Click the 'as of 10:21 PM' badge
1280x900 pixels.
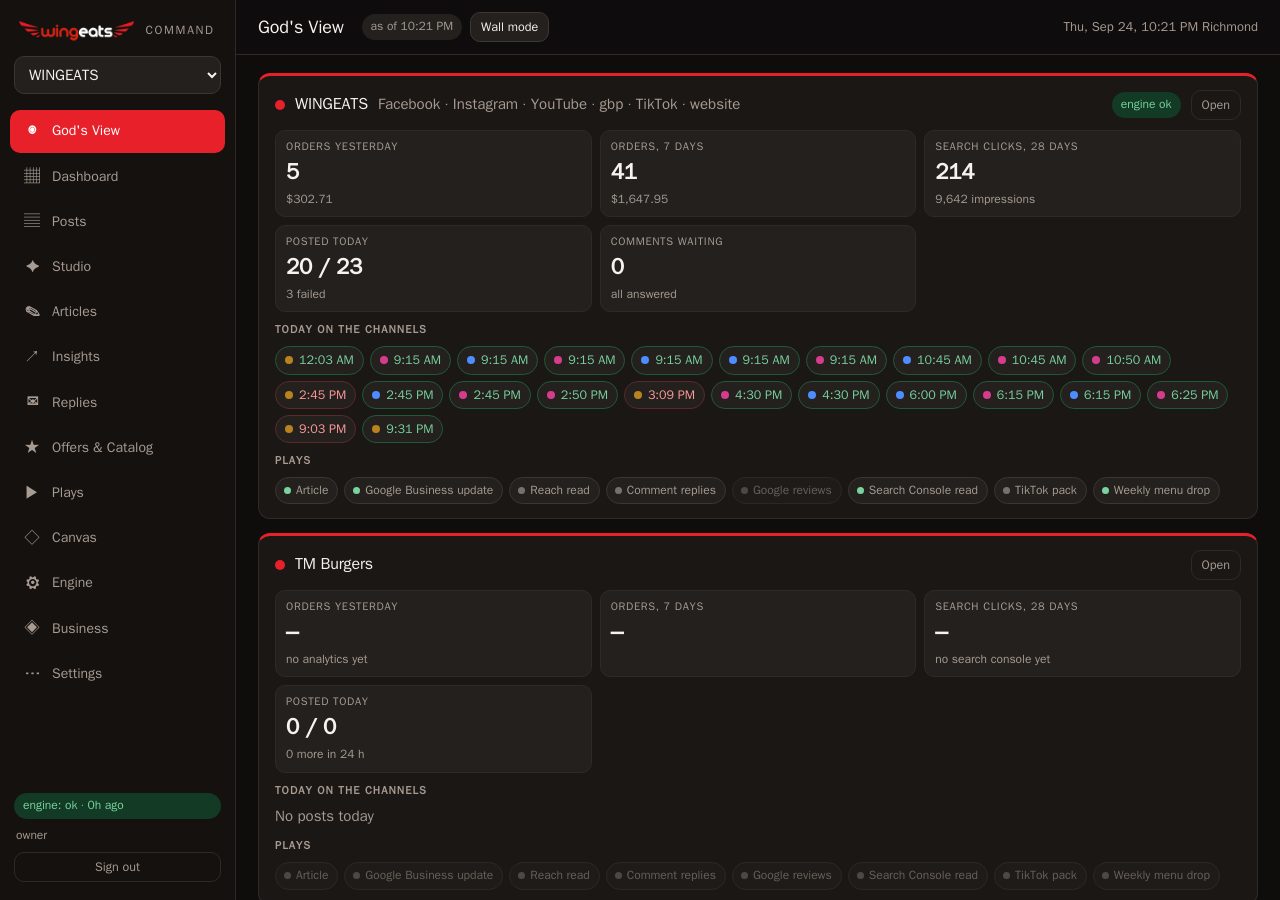(412, 27)
